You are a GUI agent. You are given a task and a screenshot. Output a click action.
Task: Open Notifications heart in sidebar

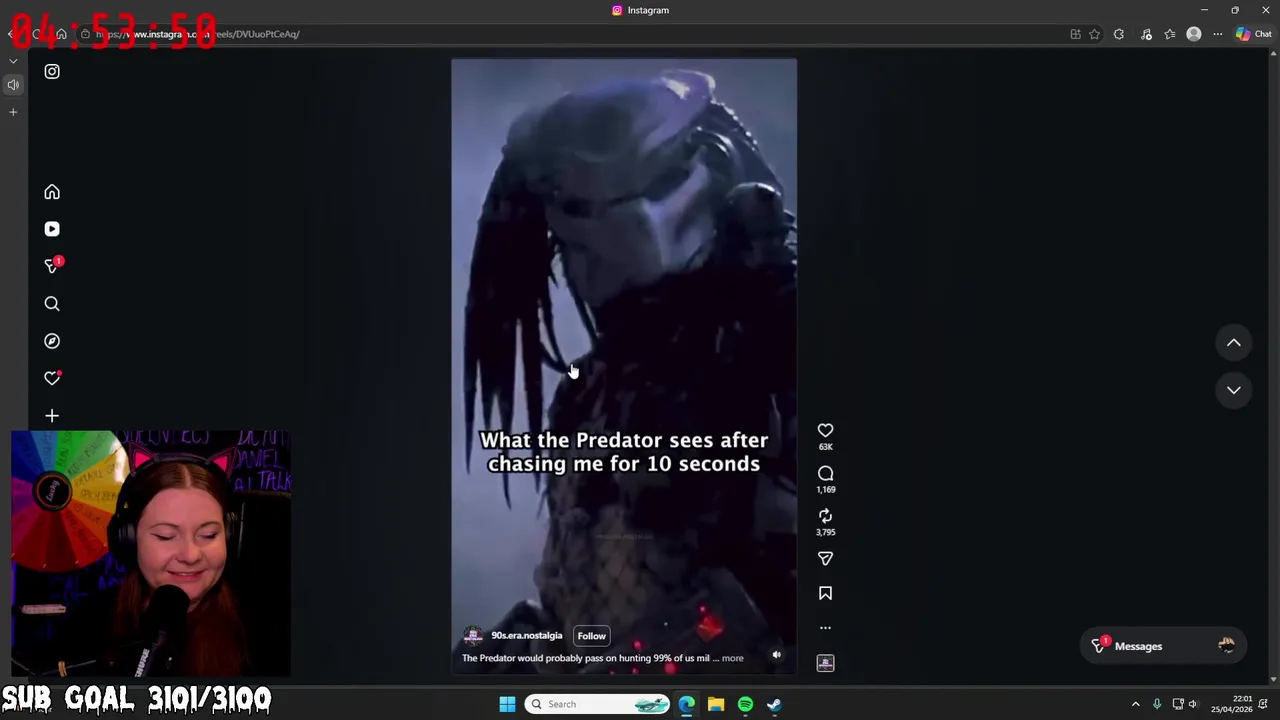52,378
